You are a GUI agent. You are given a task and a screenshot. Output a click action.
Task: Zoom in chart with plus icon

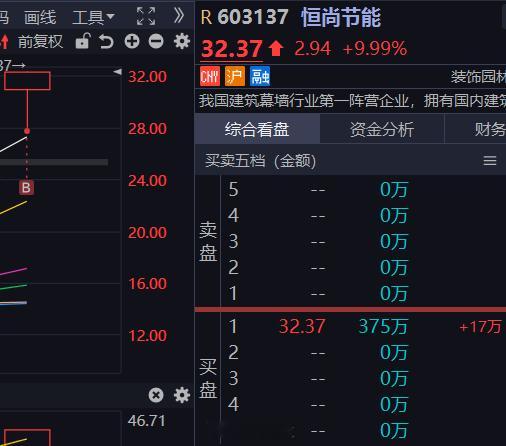132,42
